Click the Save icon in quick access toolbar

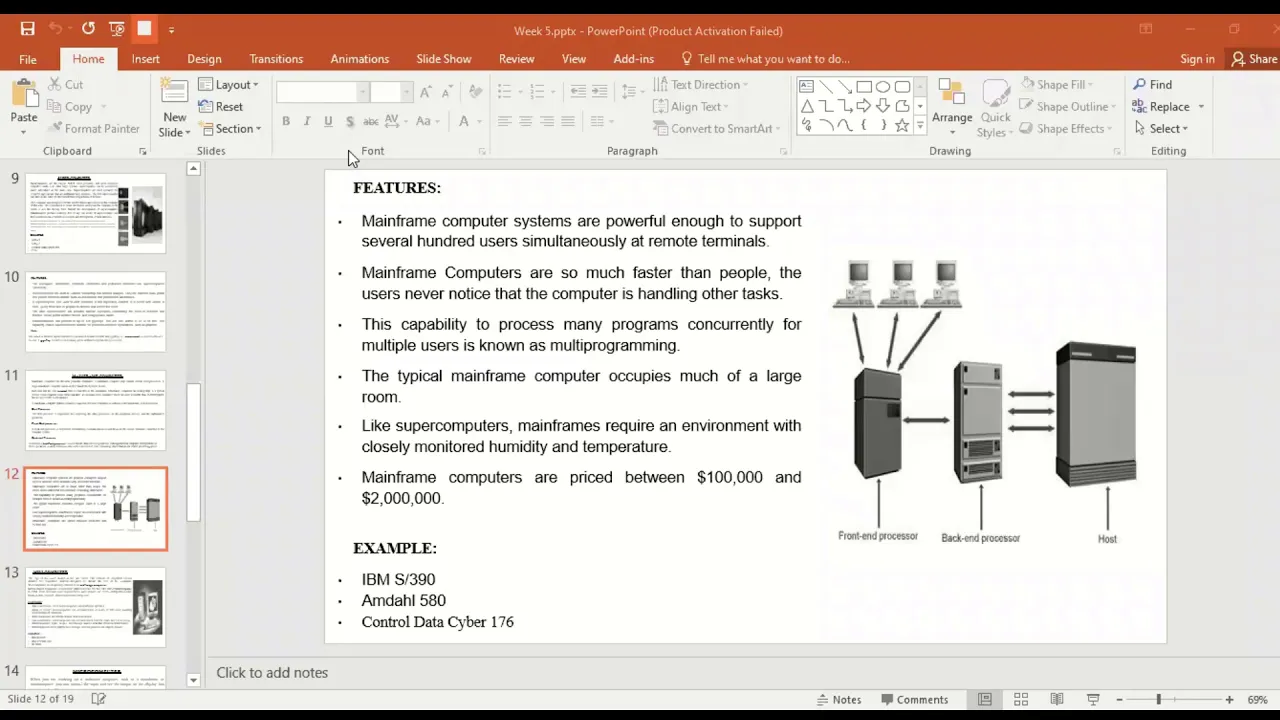click(27, 29)
